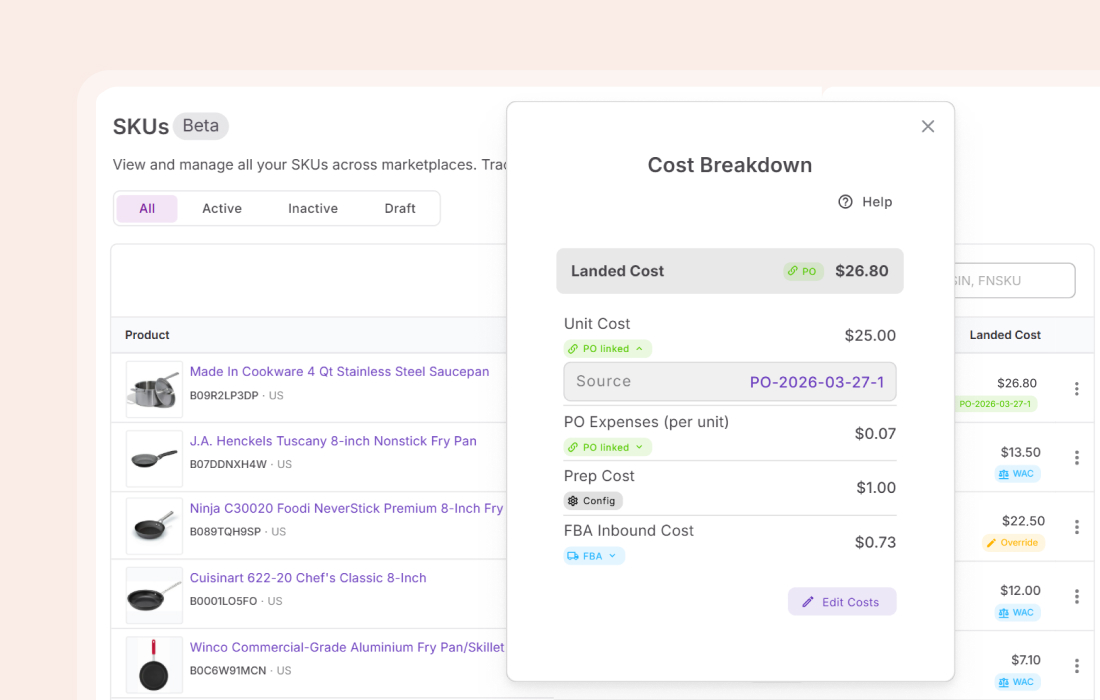Screen dimensions: 1100x700
Task: Expand the PO linked dropdown under PO Expenses
Action: point(607,447)
